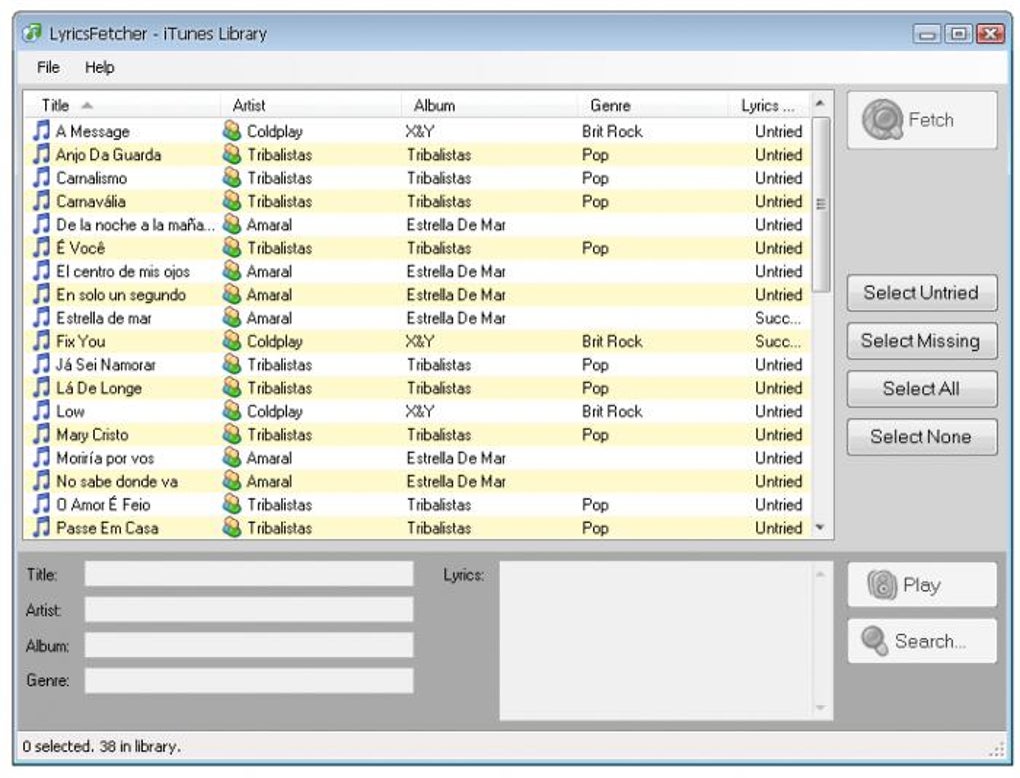Screen dimensions: 1020x778
Task: Click the music note icon beside A Message
Action: click(41, 131)
